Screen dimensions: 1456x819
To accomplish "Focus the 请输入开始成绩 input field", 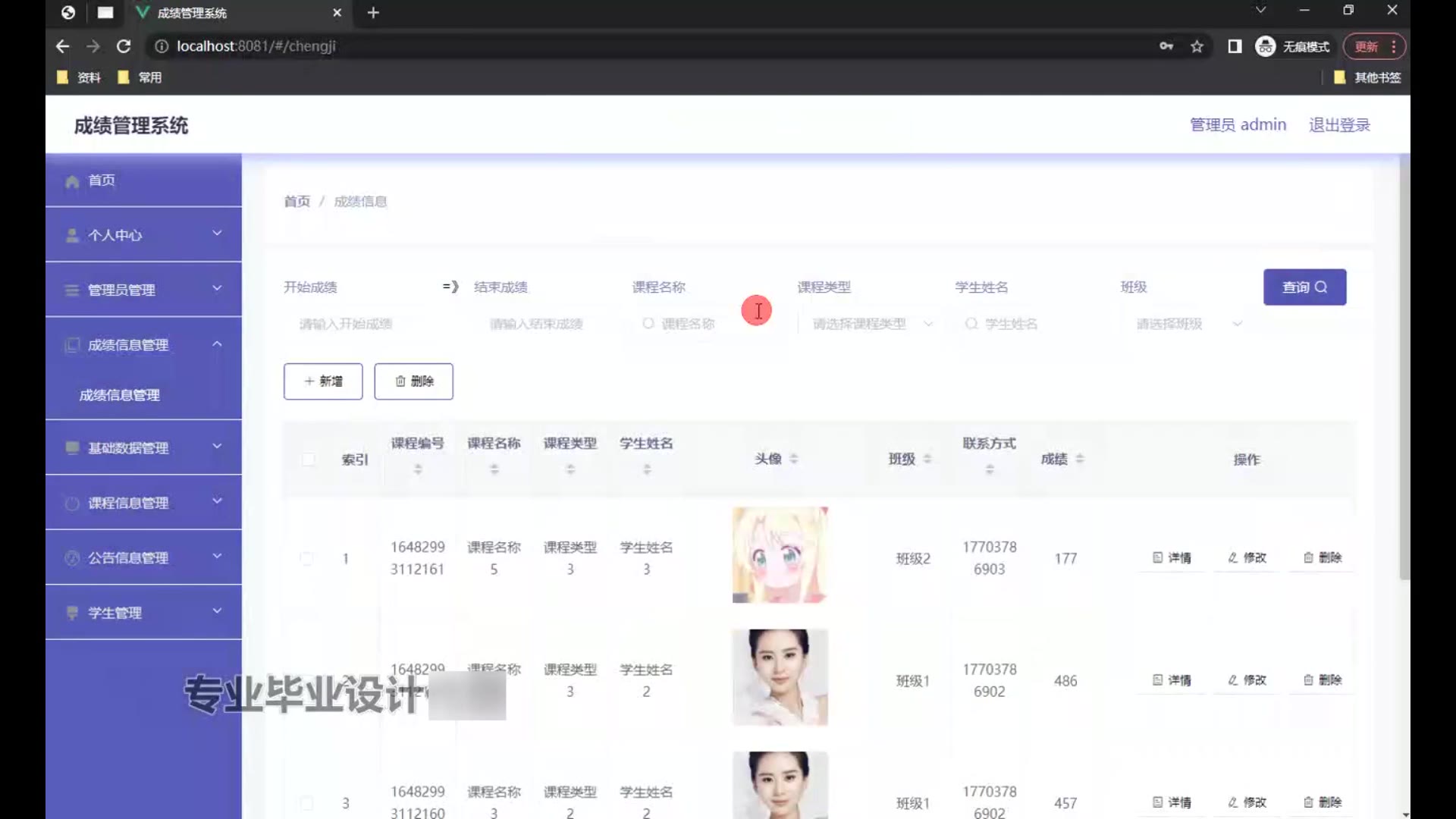I will 361,324.
